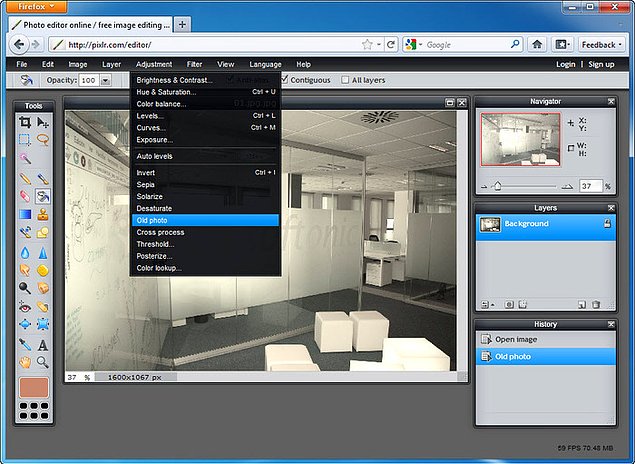This screenshot has width=635, height=464.
Task: Select the Crop tool
Action: (25, 122)
